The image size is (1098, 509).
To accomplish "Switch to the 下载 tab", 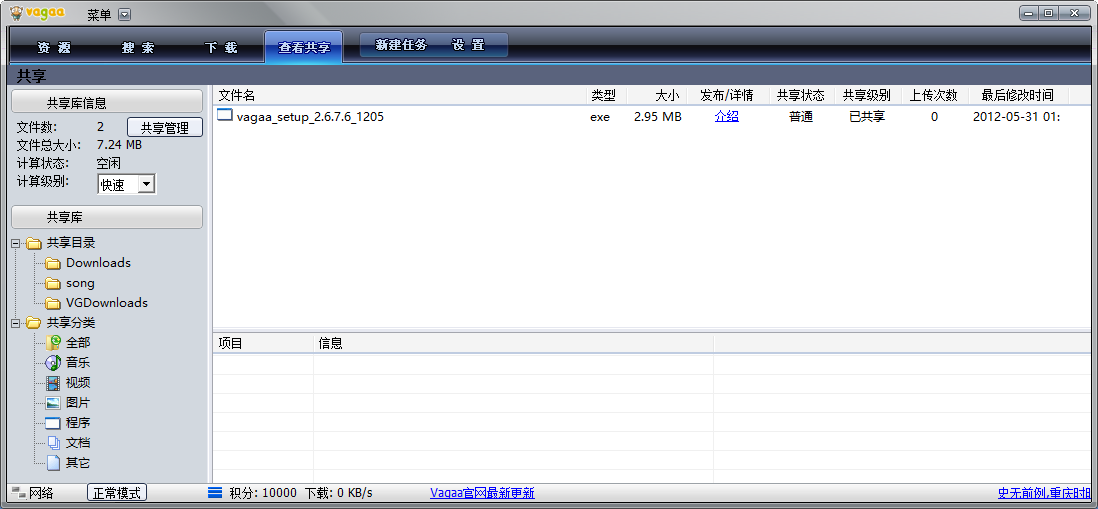I will [x=221, y=48].
